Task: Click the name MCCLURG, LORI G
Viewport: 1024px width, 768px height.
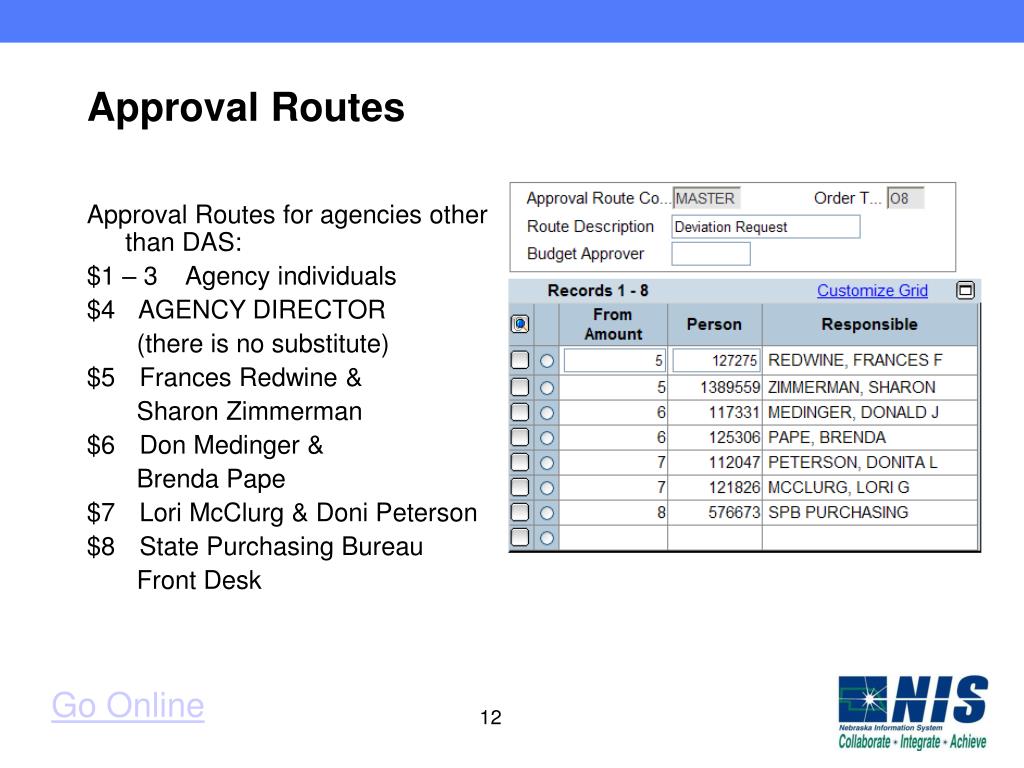Action: pyautogui.click(x=839, y=488)
